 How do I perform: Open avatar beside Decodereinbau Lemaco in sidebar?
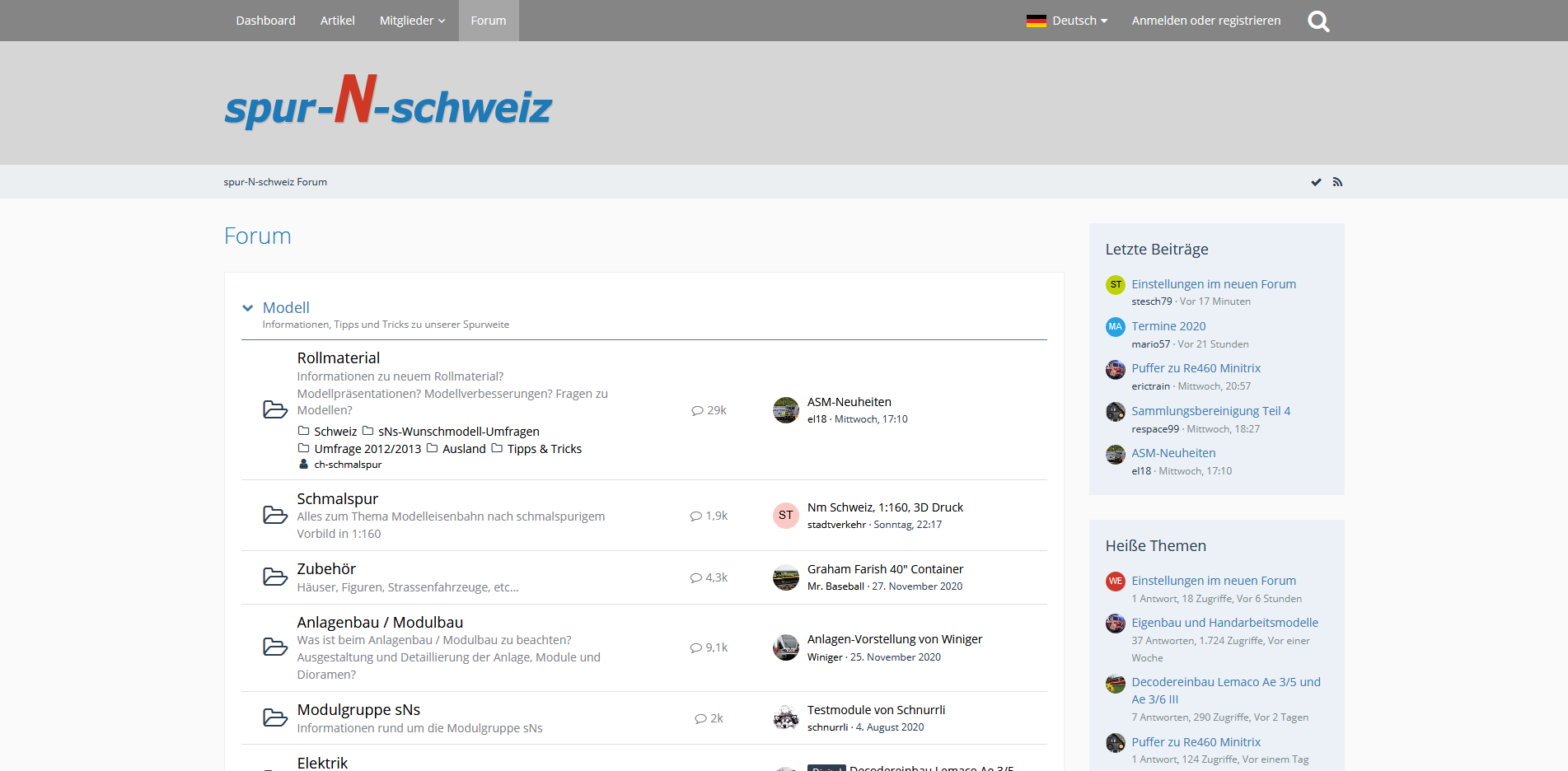[1115, 683]
